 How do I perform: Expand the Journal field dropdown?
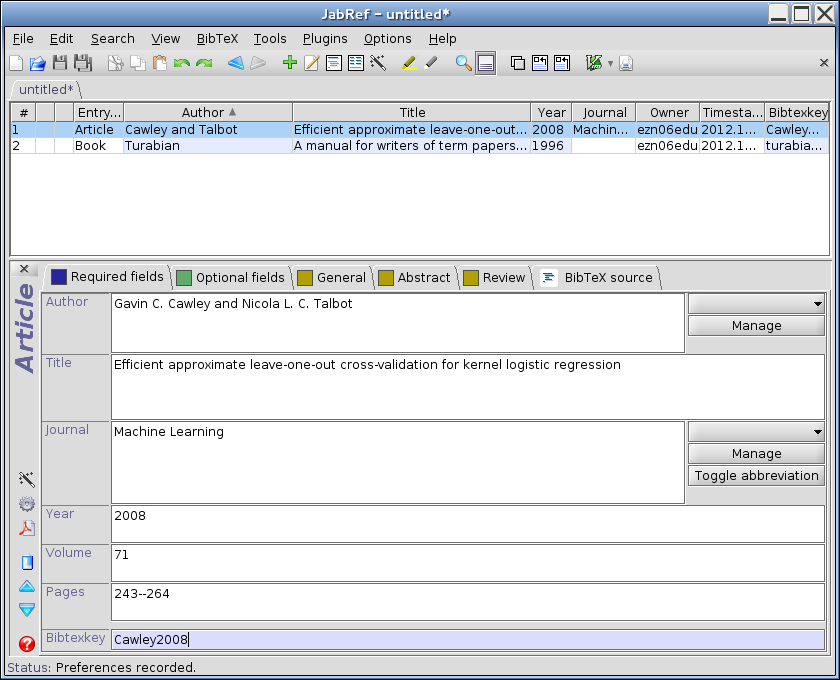click(x=756, y=432)
